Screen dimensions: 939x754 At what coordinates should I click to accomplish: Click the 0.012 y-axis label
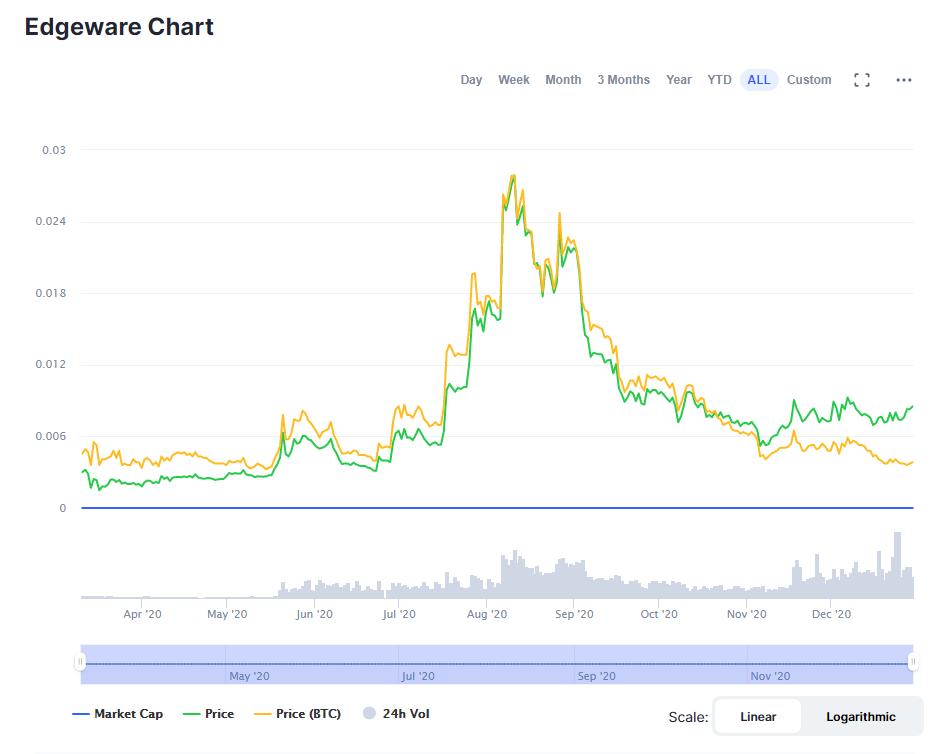point(50,364)
